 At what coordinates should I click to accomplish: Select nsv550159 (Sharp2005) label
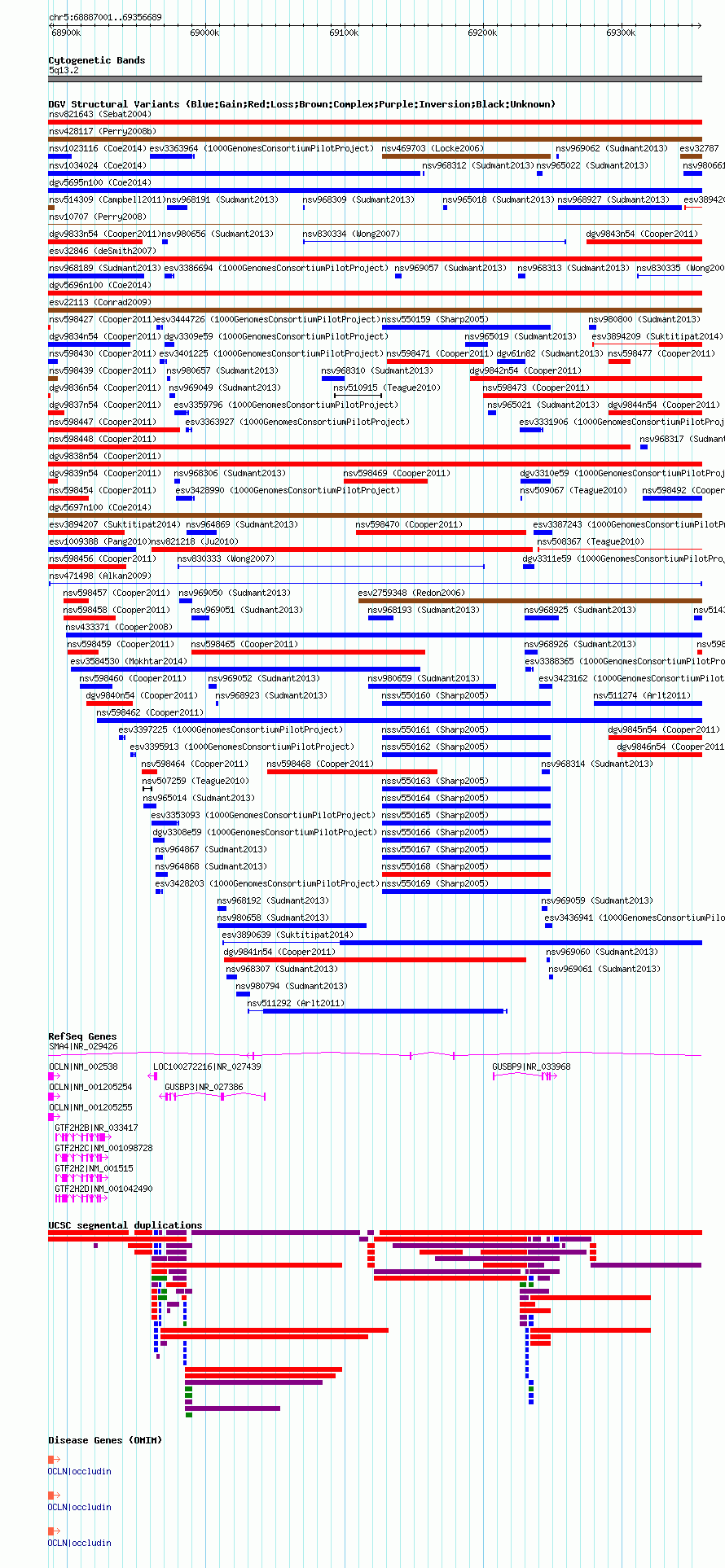[435, 319]
